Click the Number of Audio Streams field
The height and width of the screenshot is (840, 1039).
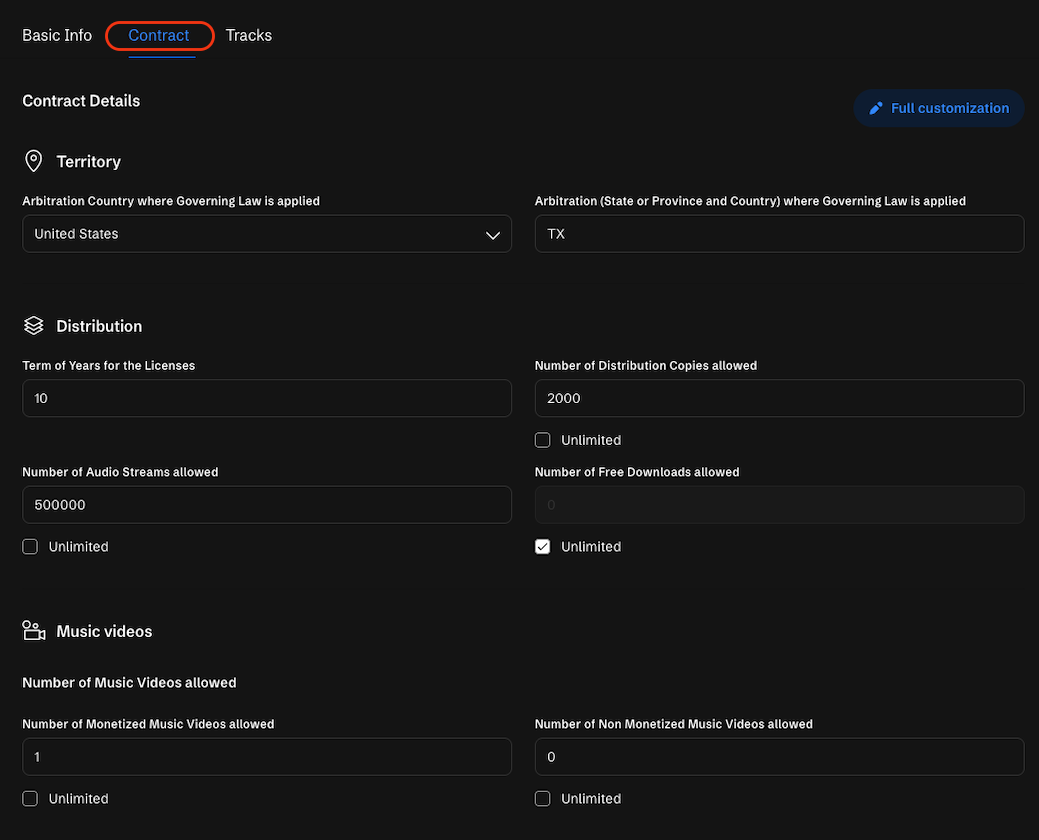[x=266, y=505]
